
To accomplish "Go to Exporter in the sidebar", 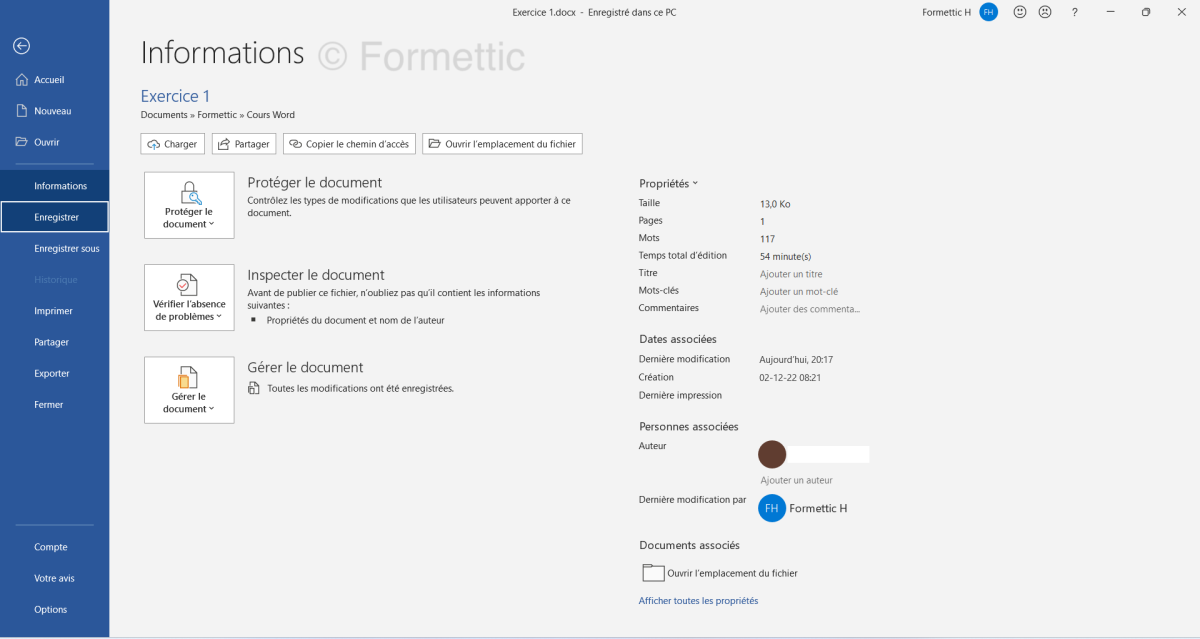I will (52, 373).
